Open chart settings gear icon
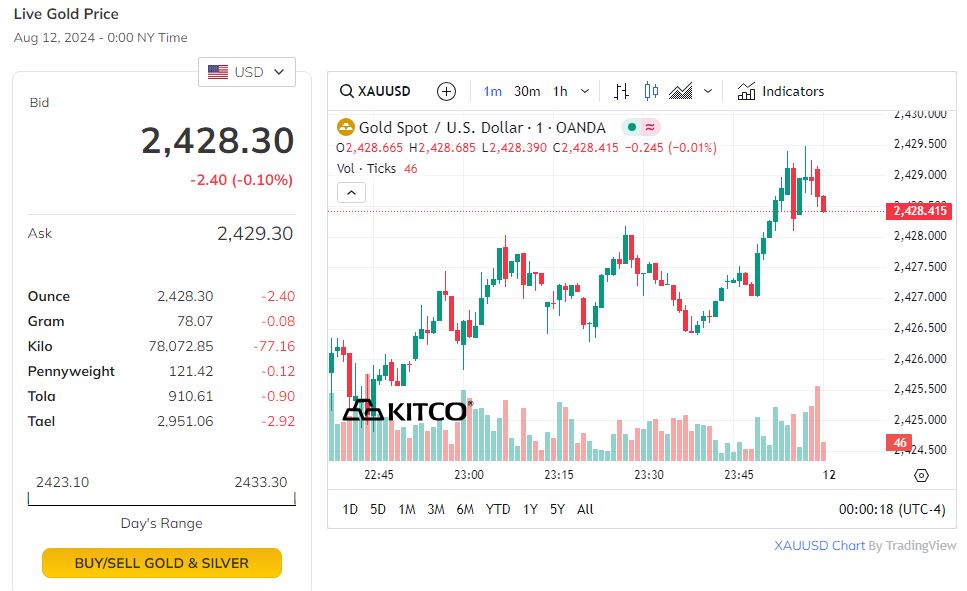The image size is (967, 591). coord(921,475)
